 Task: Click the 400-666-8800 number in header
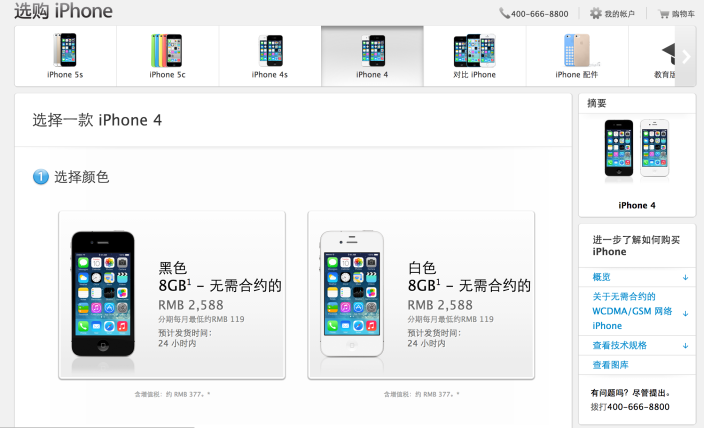point(540,14)
